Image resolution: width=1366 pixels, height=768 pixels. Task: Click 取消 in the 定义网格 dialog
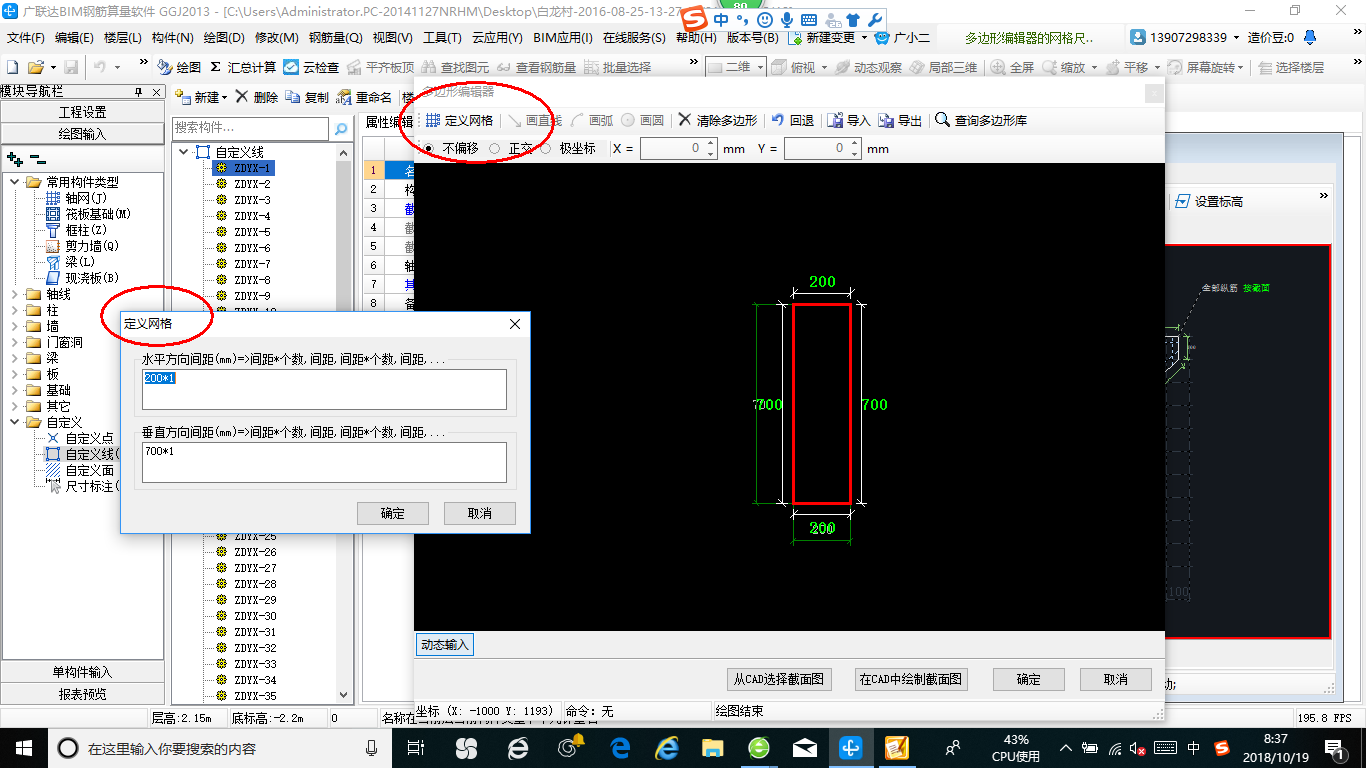point(480,513)
